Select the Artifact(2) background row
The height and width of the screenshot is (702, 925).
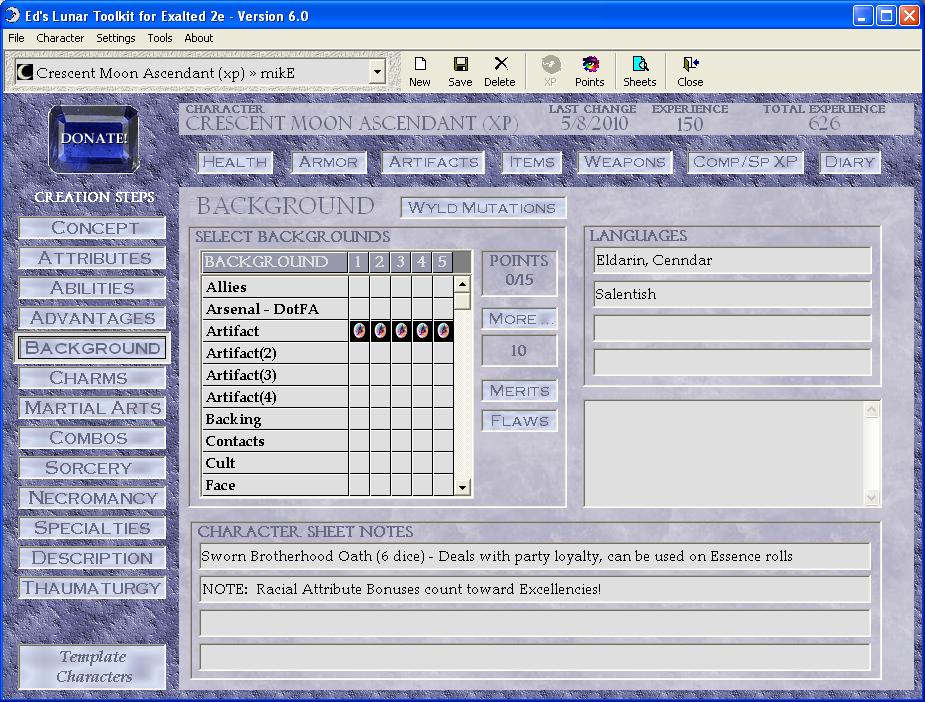tap(275, 353)
